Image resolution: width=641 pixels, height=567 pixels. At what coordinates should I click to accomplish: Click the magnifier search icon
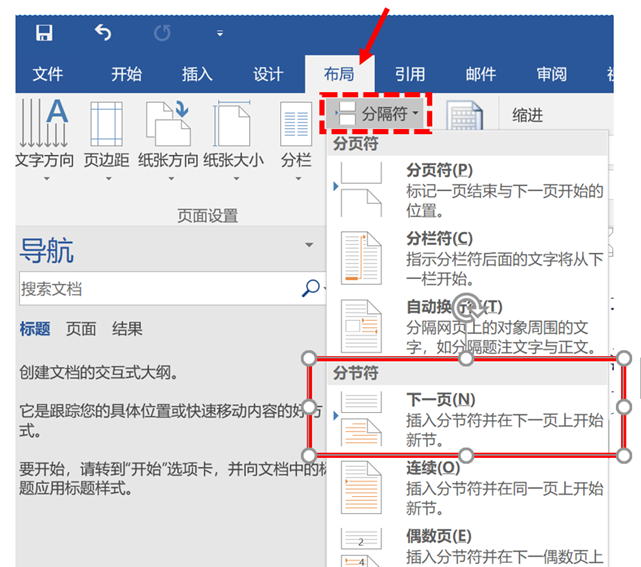click(311, 288)
